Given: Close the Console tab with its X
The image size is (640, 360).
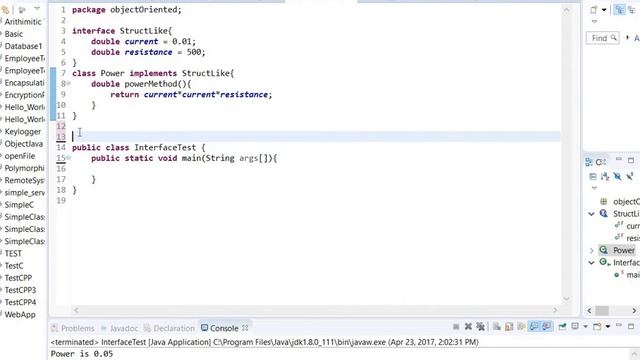Looking at the screenshot, I should click(x=245, y=327).
